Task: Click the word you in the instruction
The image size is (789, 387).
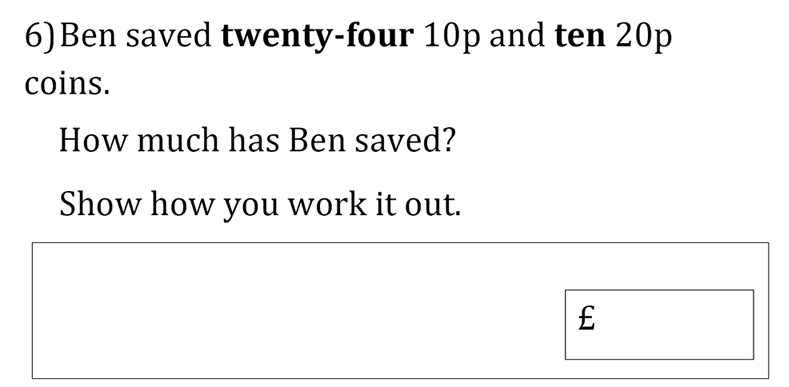Action: 251,207
